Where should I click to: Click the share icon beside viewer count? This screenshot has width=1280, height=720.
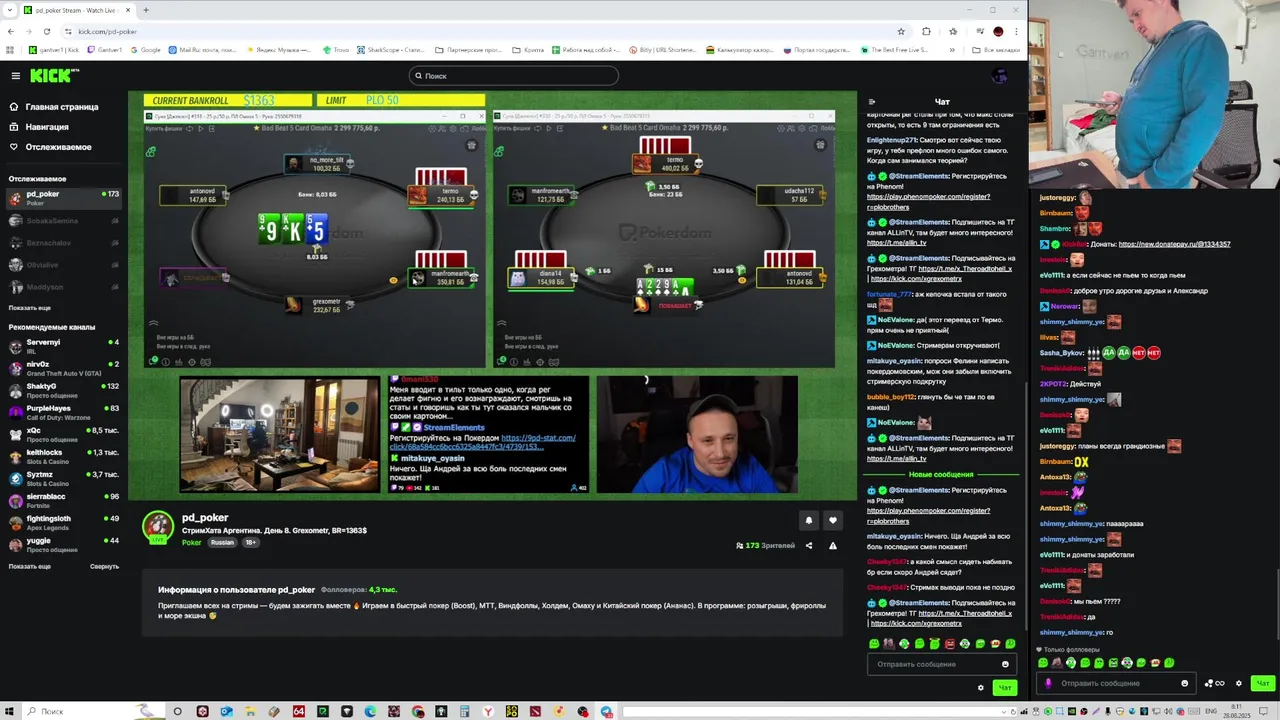[809, 546]
